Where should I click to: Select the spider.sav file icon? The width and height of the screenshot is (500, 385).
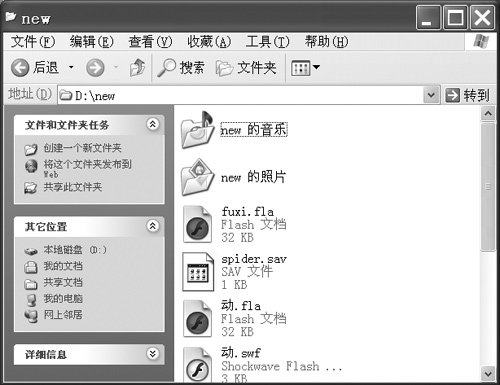coord(198,272)
